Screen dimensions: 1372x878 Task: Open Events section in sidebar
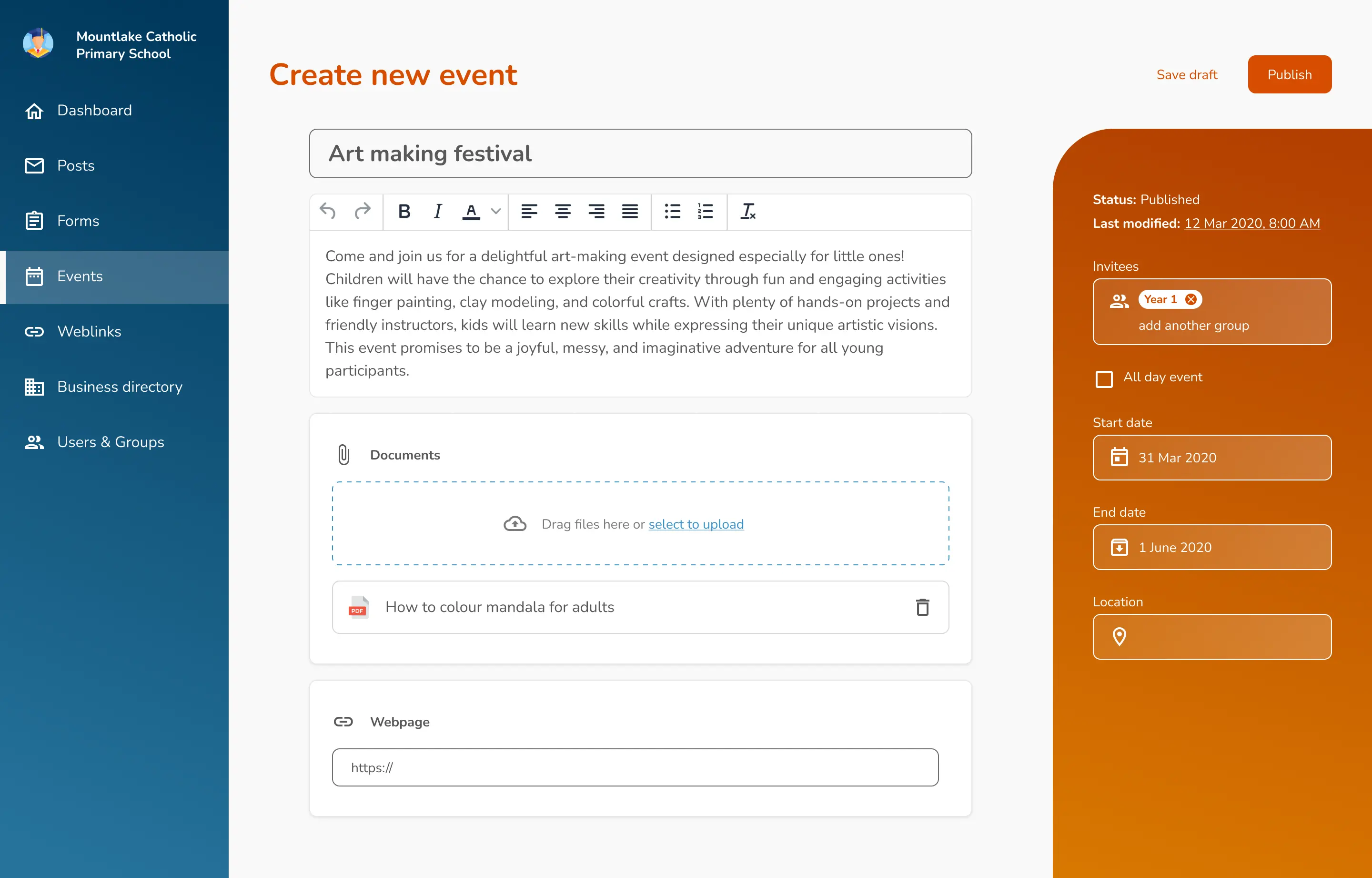pos(114,276)
